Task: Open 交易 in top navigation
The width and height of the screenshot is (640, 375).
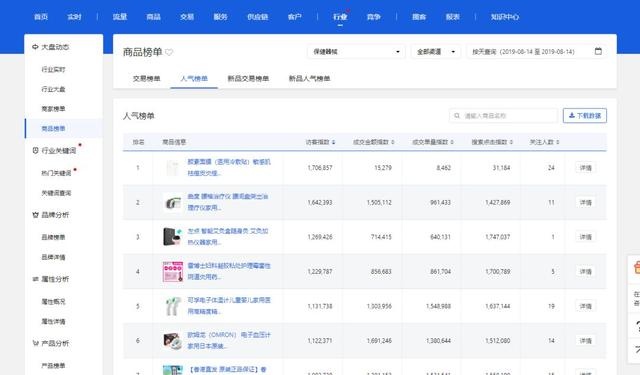Action: click(x=187, y=17)
